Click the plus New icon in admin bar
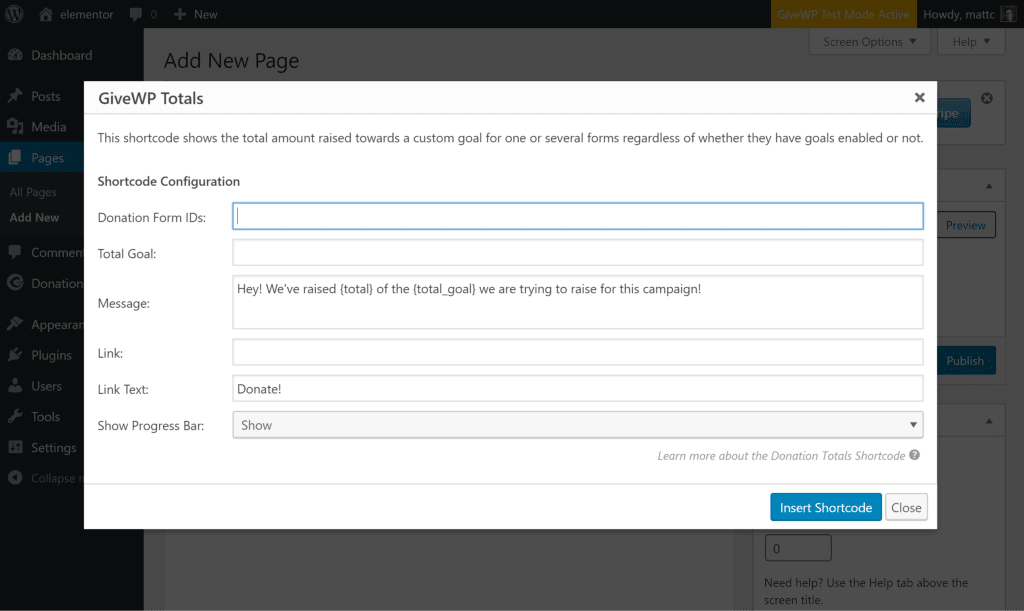Viewport: 1024px width, 611px height. tap(180, 14)
